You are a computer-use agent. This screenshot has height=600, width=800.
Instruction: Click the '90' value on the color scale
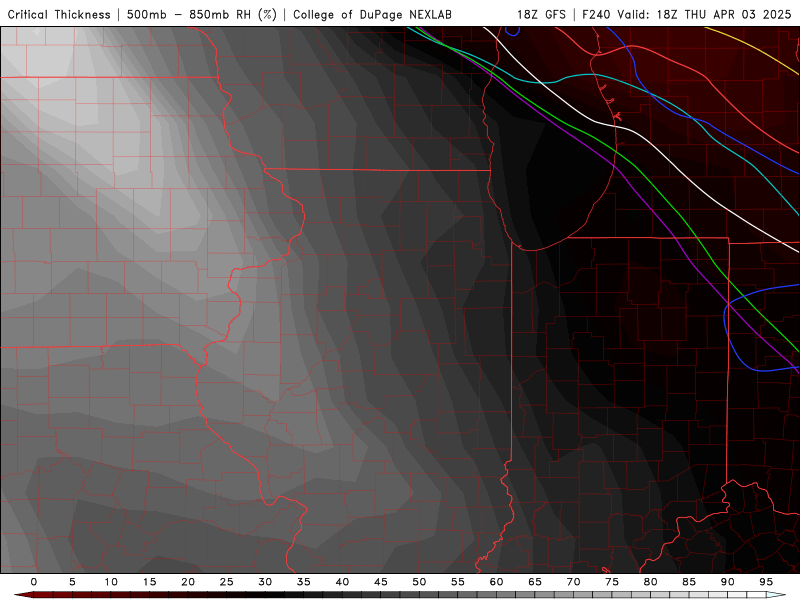point(728,582)
